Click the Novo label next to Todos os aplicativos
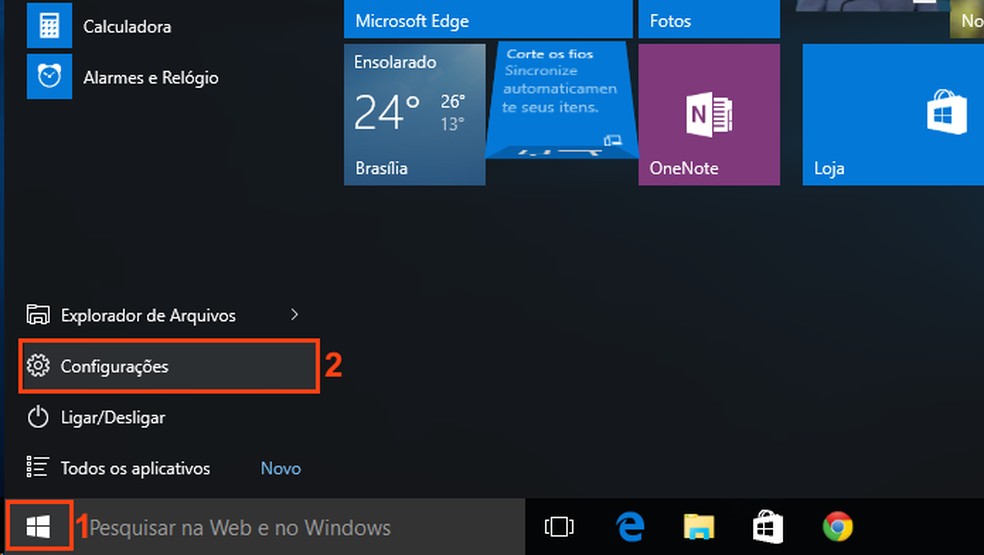 (281, 468)
